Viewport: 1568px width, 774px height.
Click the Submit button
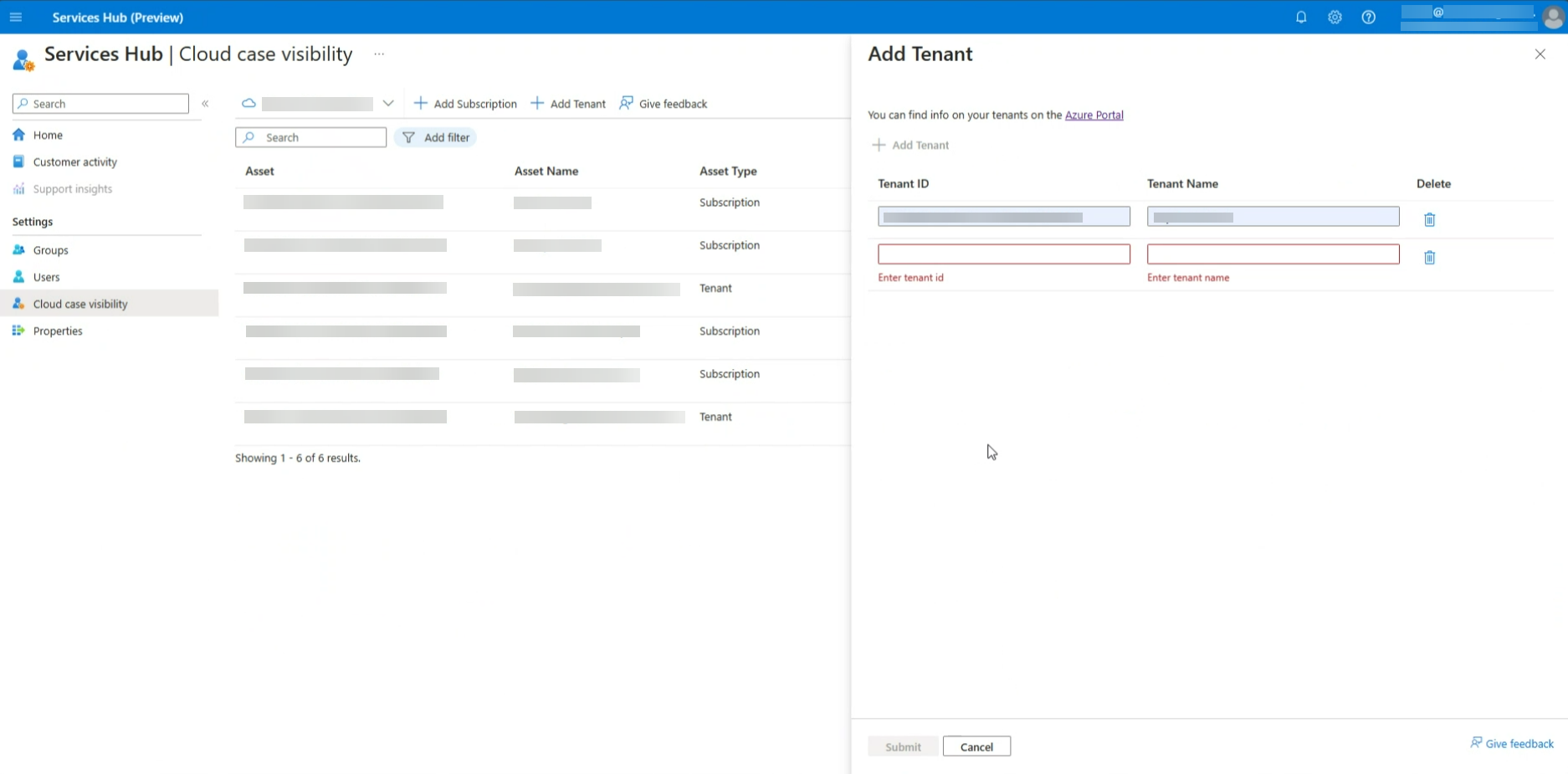(903, 746)
